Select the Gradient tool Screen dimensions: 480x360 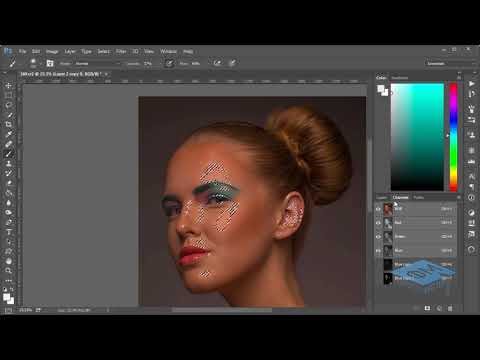pos(9,193)
